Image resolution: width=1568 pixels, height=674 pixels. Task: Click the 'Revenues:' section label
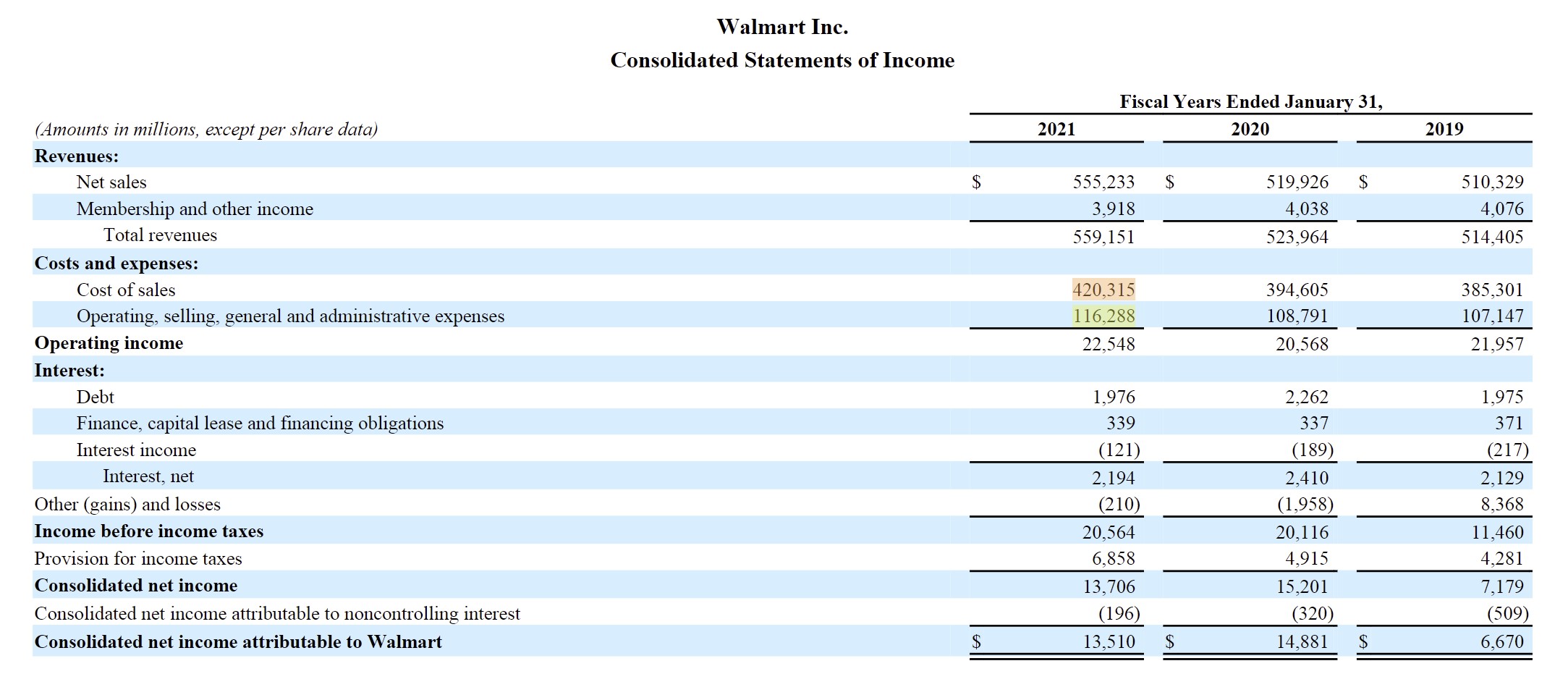[x=77, y=156]
